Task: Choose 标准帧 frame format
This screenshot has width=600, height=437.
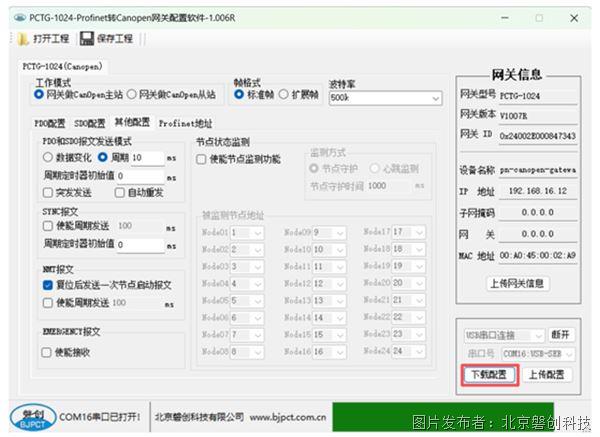Action: pyautogui.click(x=239, y=94)
